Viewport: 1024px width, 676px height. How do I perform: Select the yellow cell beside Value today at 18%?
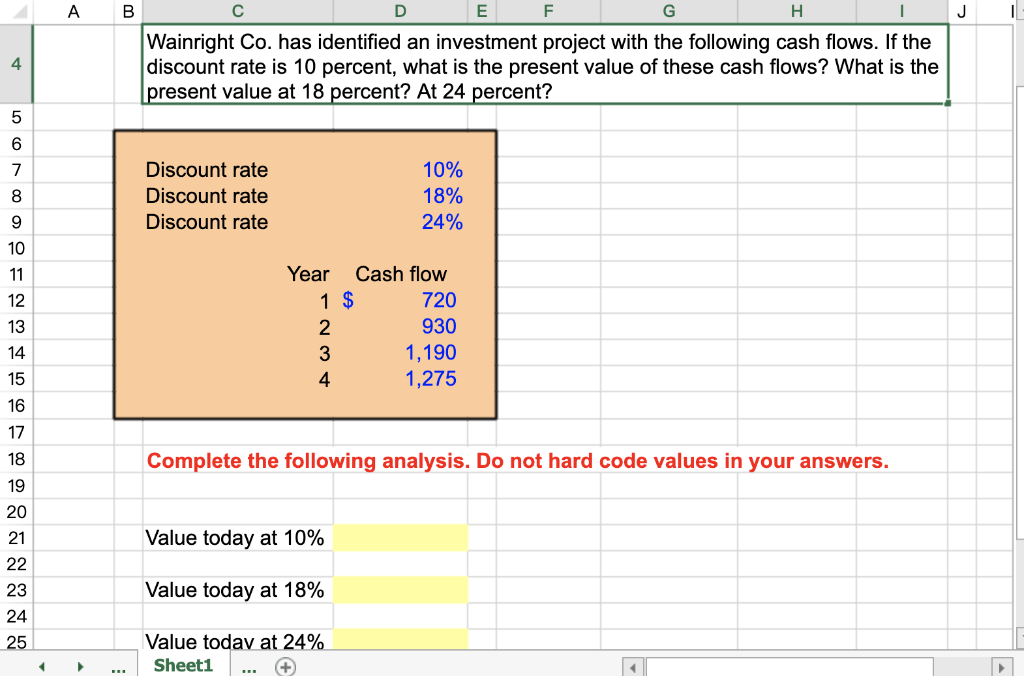pos(400,590)
